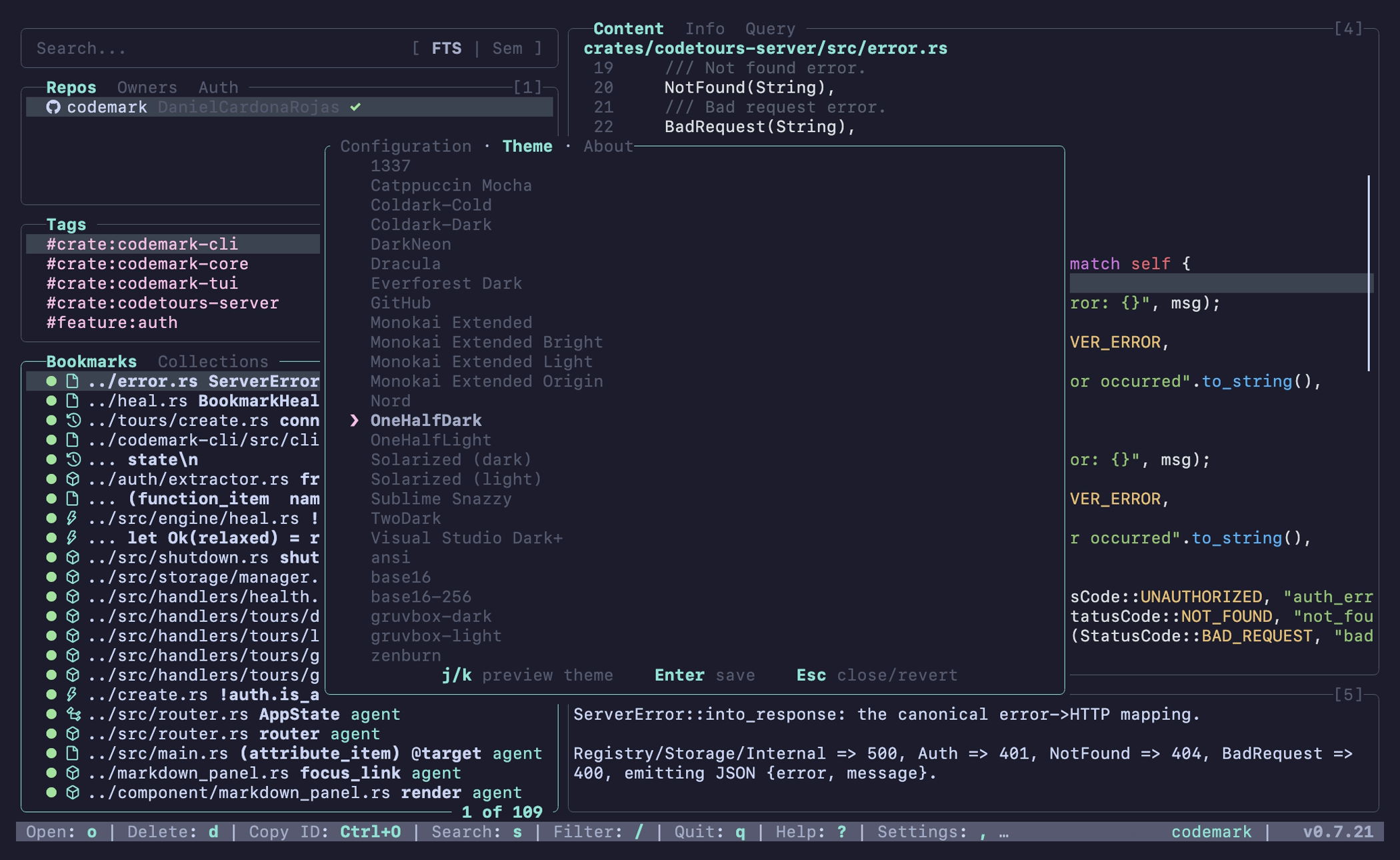1400x860 pixels.
Task: Click the cube icon on auth/extractor.rs row
Action: 73,479
